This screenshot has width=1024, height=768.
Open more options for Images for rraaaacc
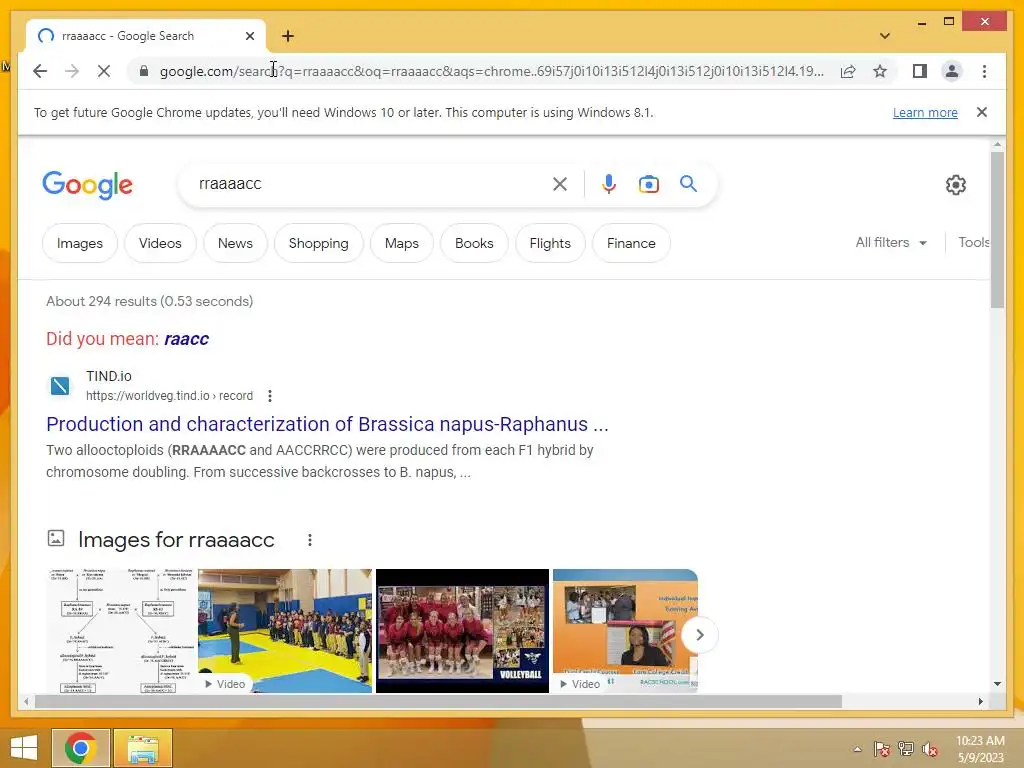click(310, 540)
